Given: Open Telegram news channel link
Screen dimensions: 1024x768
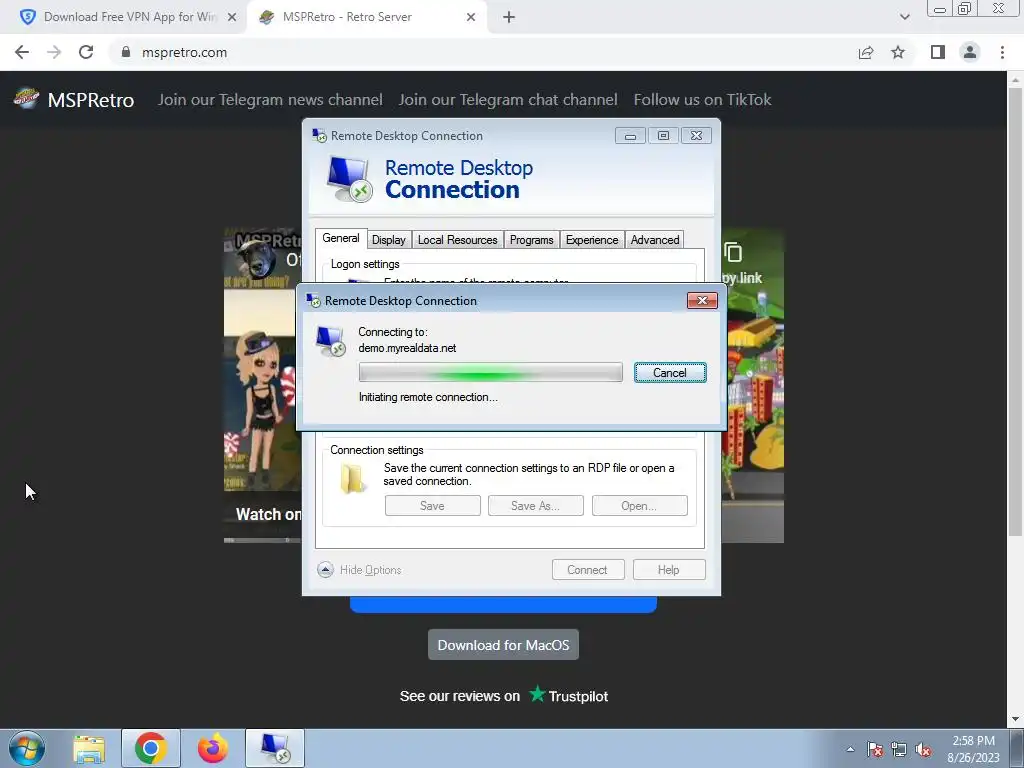Looking at the screenshot, I should 270,99.
